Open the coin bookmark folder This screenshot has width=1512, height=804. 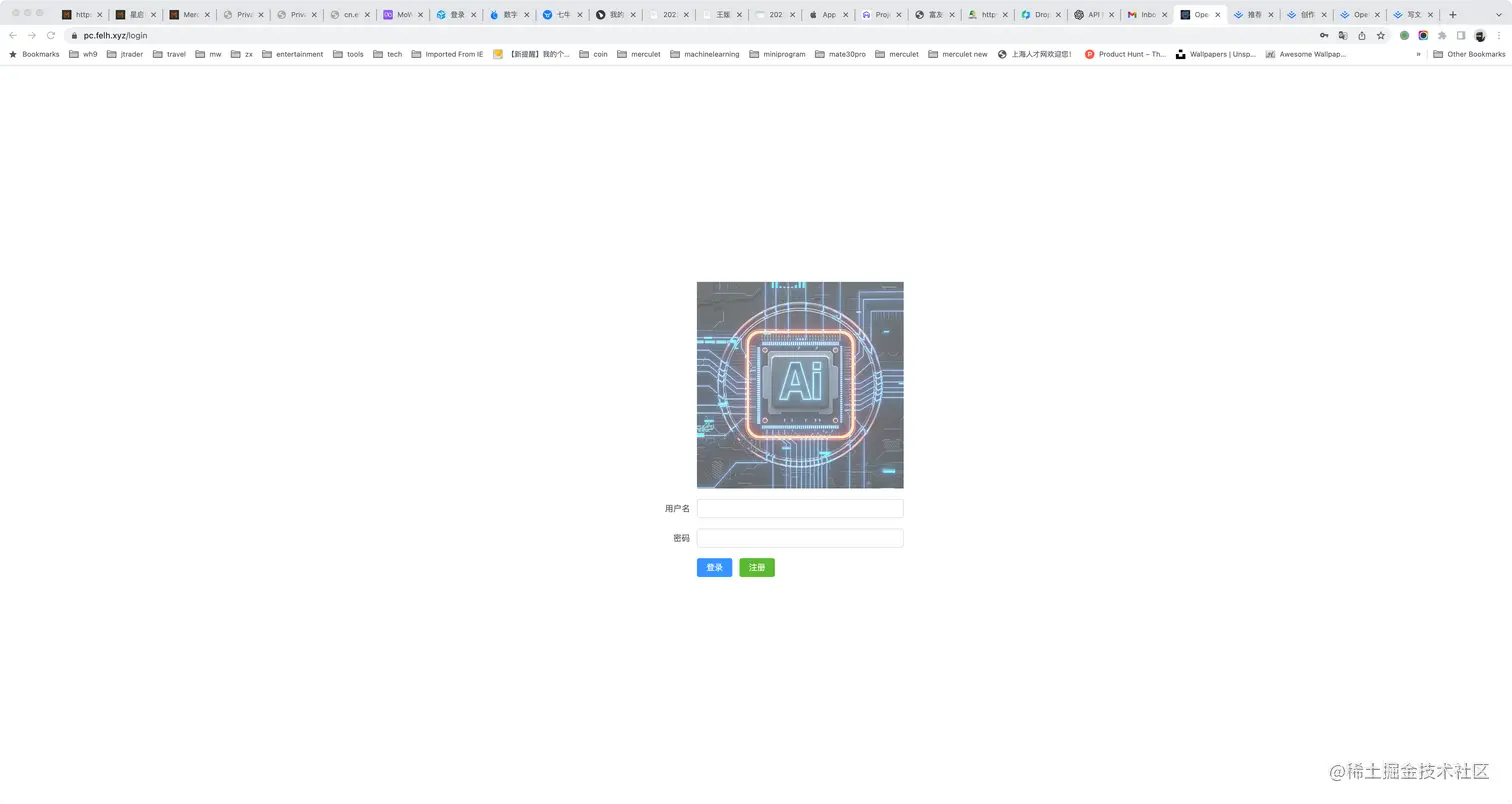pyautogui.click(x=593, y=54)
